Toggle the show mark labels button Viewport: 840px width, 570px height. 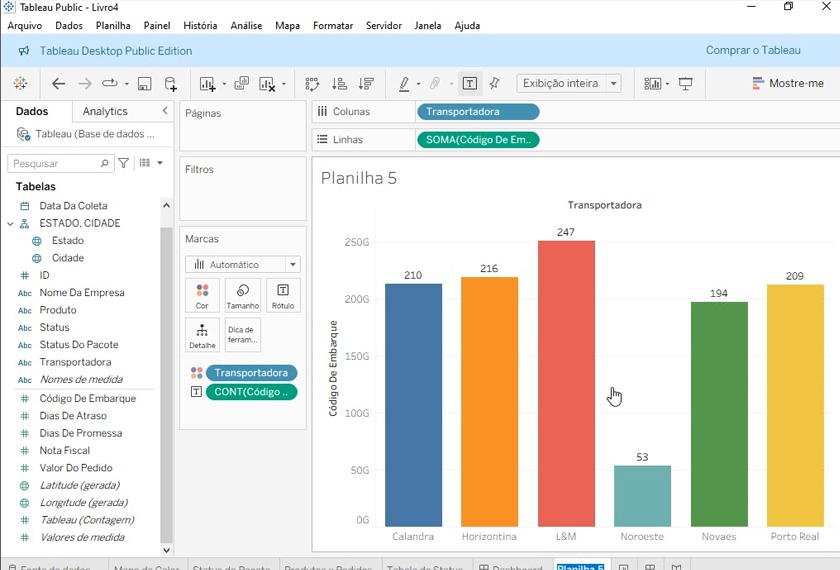click(470, 84)
